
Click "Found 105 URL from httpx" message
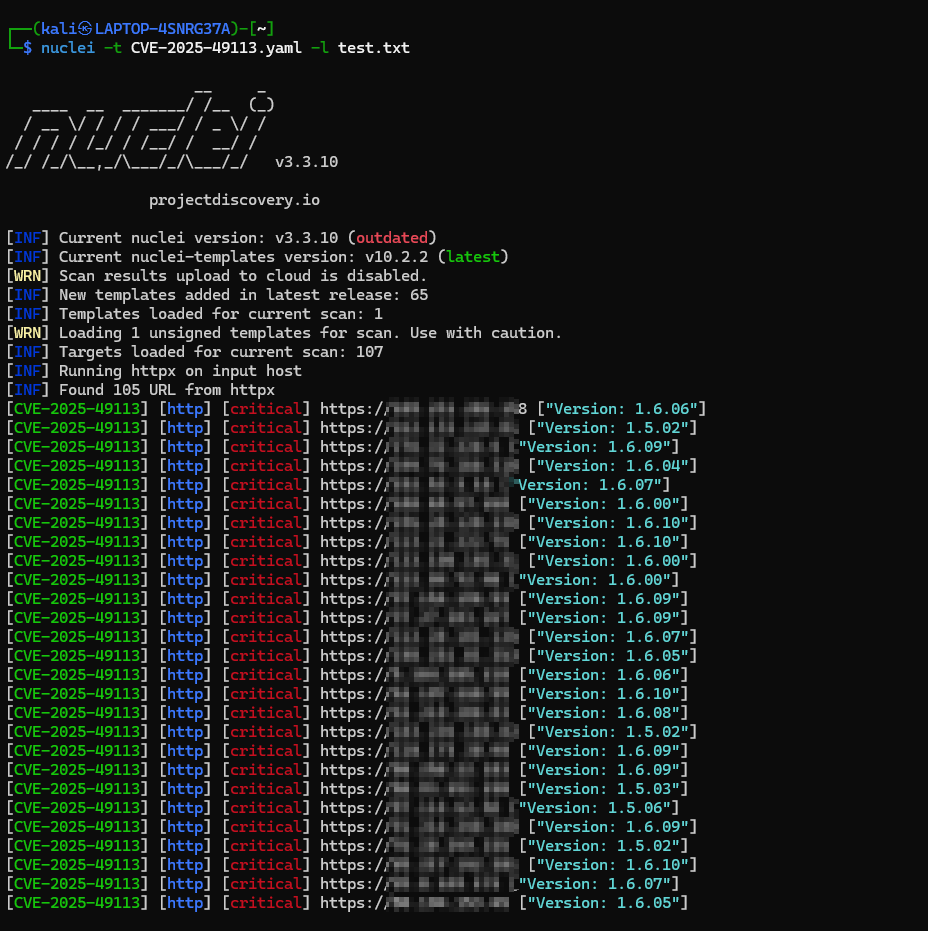click(x=167, y=390)
